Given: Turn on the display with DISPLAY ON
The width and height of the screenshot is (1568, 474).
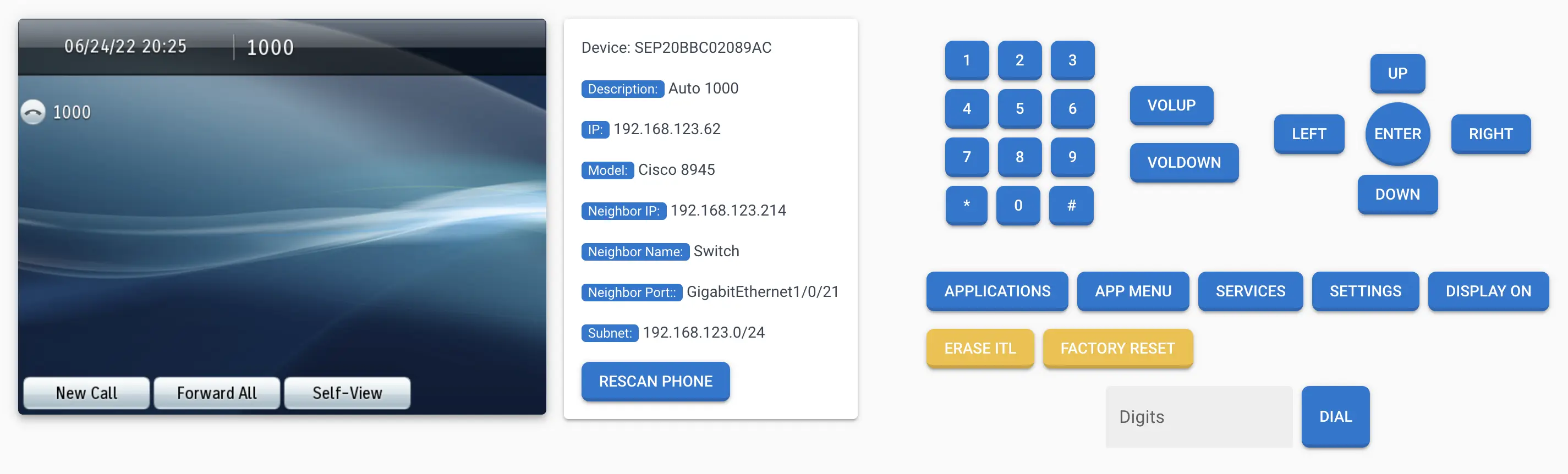Looking at the screenshot, I should 1488,291.
